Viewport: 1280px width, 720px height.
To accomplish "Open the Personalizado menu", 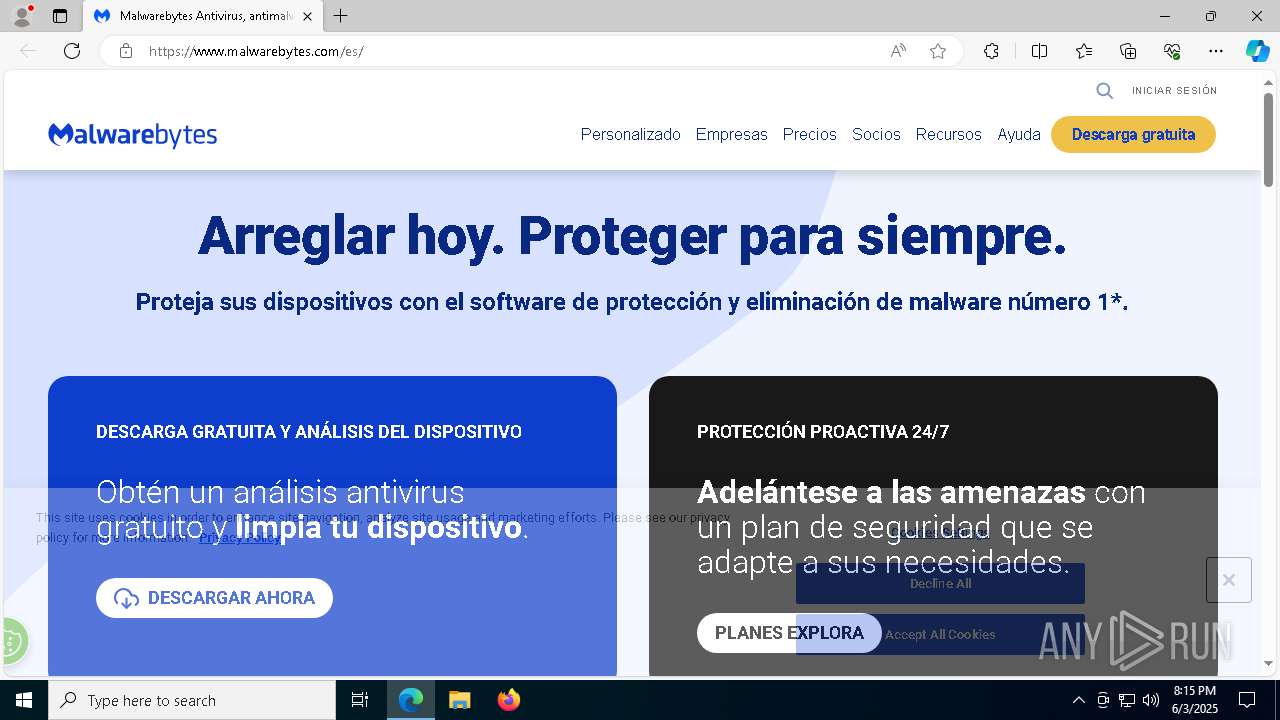I will pyautogui.click(x=630, y=134).
